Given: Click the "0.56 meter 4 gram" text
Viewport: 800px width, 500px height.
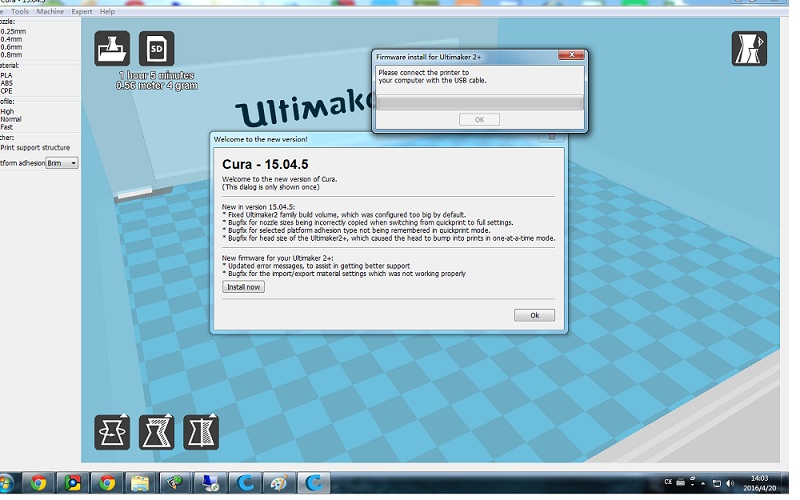Looking at the screenshot, I should point(157,86).
